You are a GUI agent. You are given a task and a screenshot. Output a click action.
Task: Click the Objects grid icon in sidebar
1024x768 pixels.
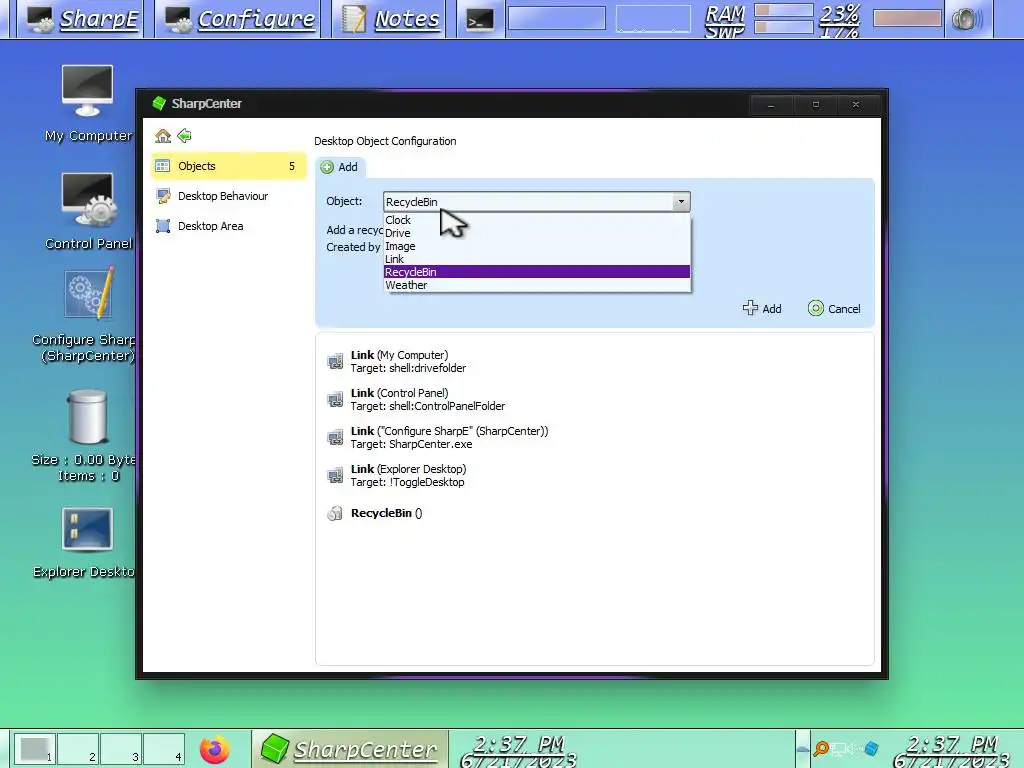(x=163, y=166)
